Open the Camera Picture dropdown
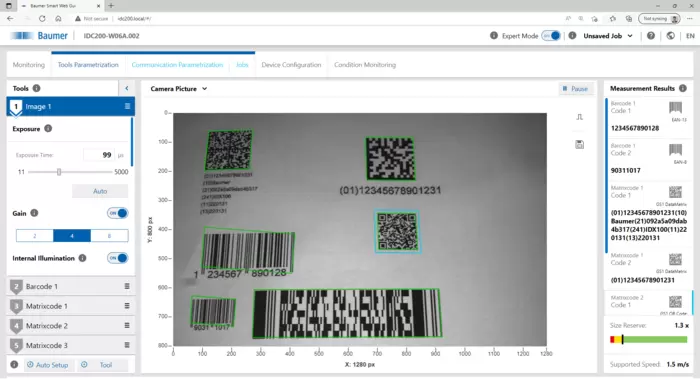The height and width of the screenshot is (379, 700). pyautogui.click(x=179, y=89)
